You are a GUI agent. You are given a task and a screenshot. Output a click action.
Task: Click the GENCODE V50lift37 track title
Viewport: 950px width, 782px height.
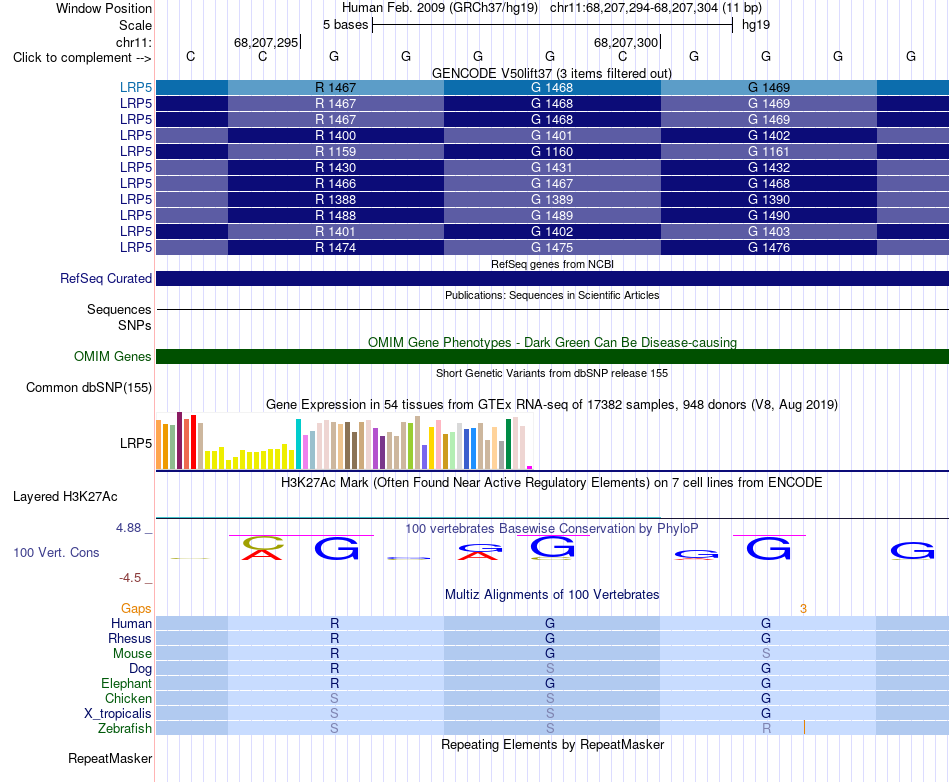552,73
